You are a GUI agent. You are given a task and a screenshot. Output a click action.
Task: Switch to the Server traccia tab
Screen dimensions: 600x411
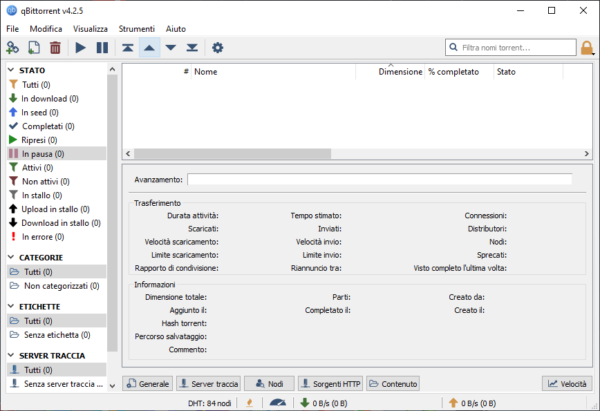click(x=209, y=383)
